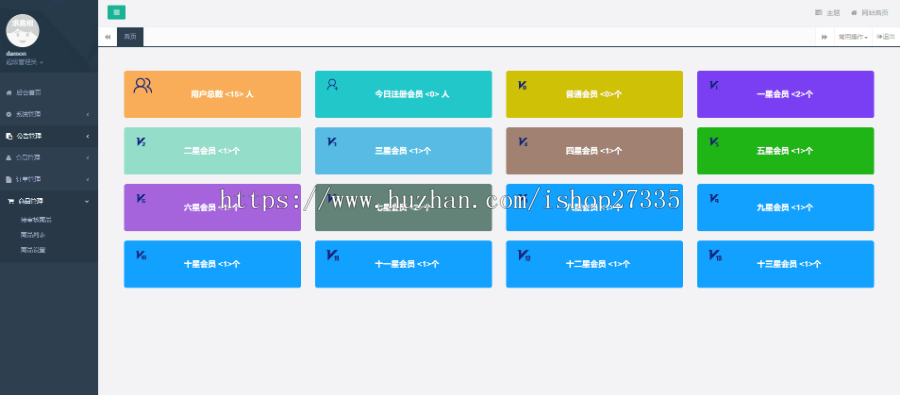Click the 五星会员 <1>个 label
Screen dimensions: 900x395
785,151
